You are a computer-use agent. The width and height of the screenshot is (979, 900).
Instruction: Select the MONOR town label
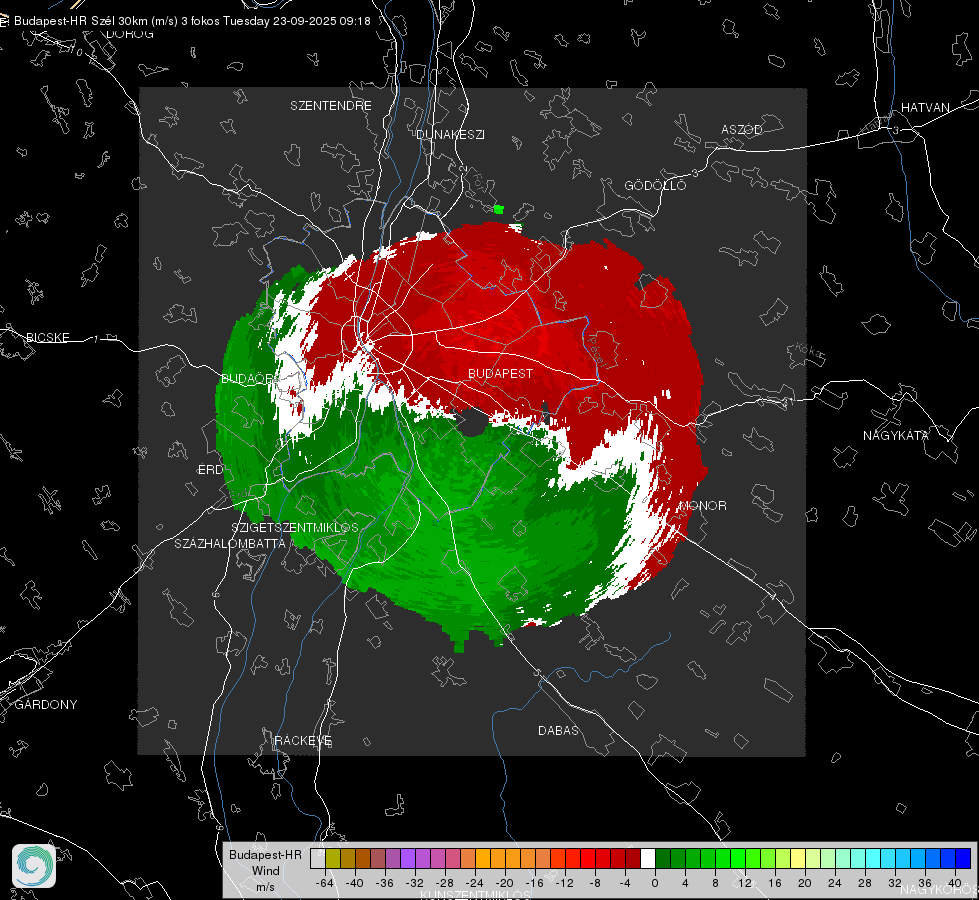click(703, 505)
